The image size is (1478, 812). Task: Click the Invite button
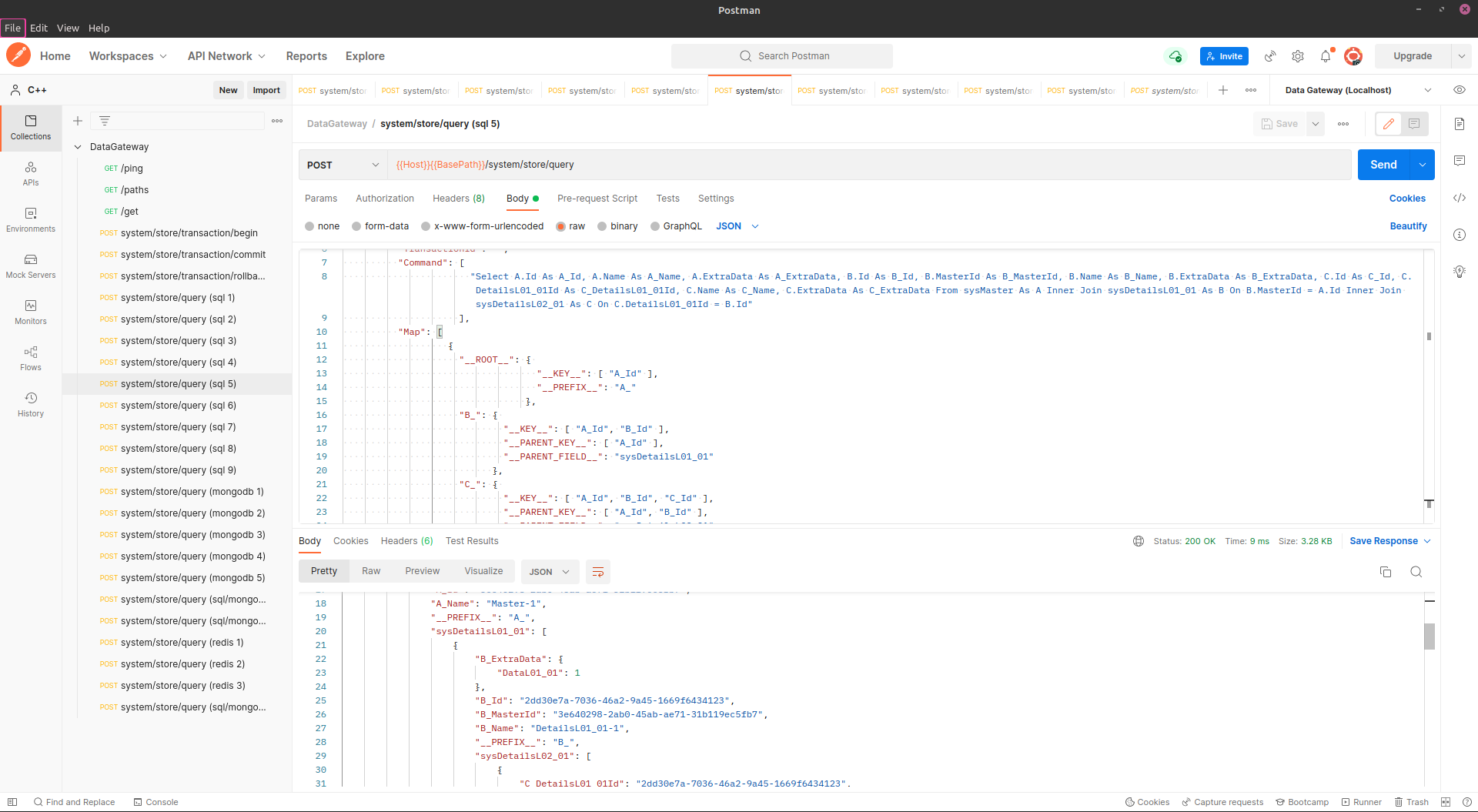pyautogui.click(x=1224, y=56)
